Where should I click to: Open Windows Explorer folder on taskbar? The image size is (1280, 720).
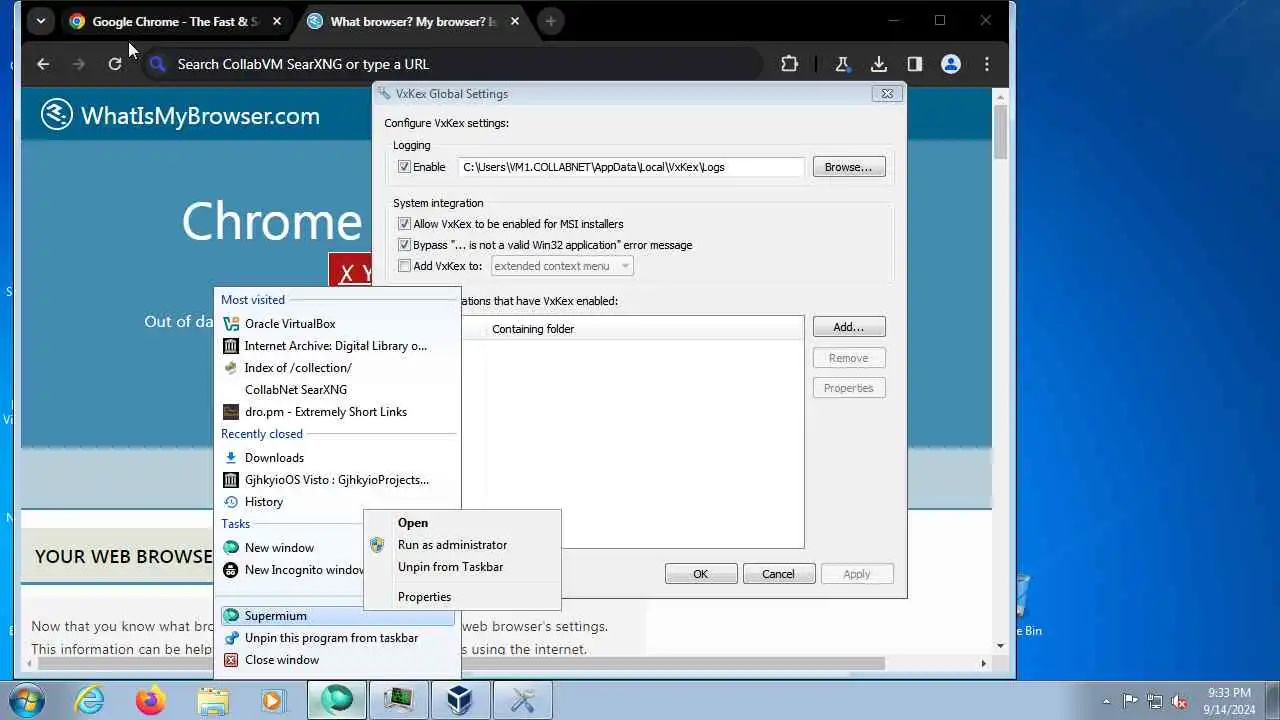tap(213, 700)
